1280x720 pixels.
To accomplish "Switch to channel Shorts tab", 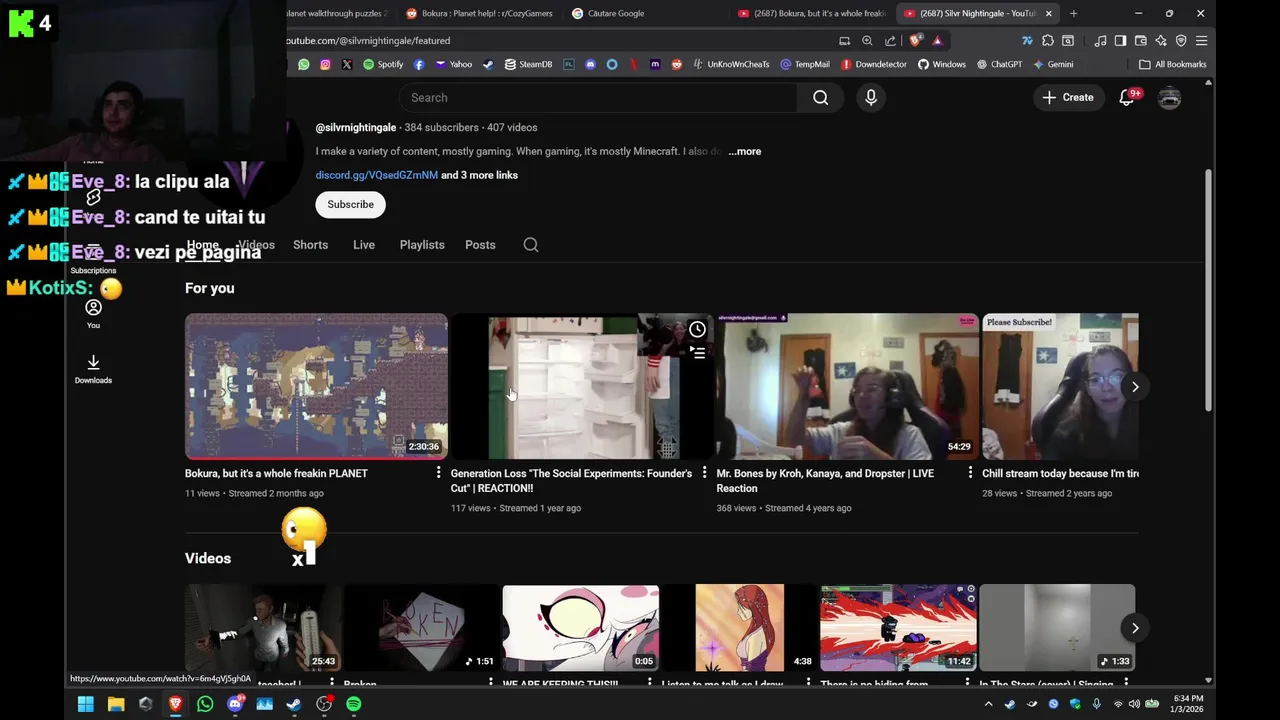I will [x=310, y=245].
